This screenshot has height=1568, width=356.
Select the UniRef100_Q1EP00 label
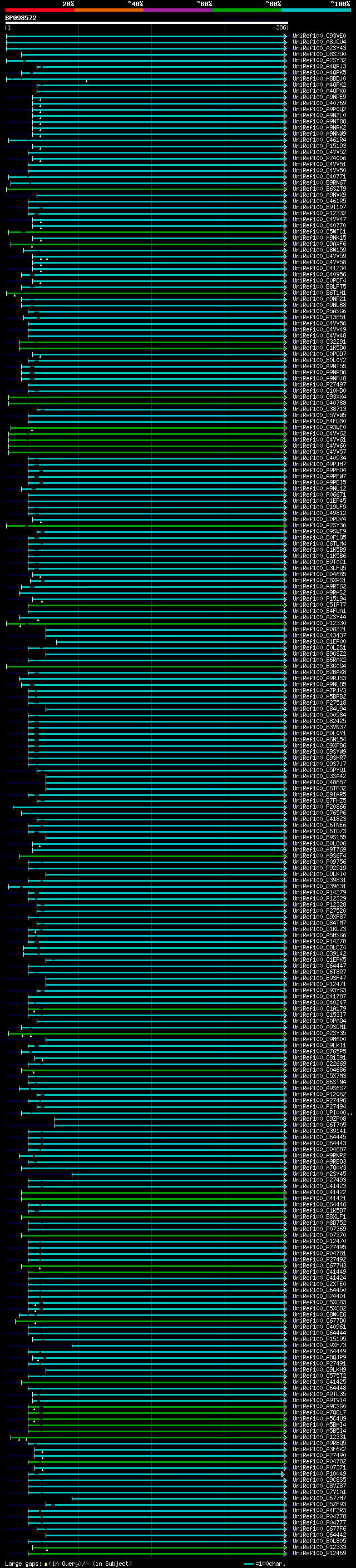coord(319,641)
